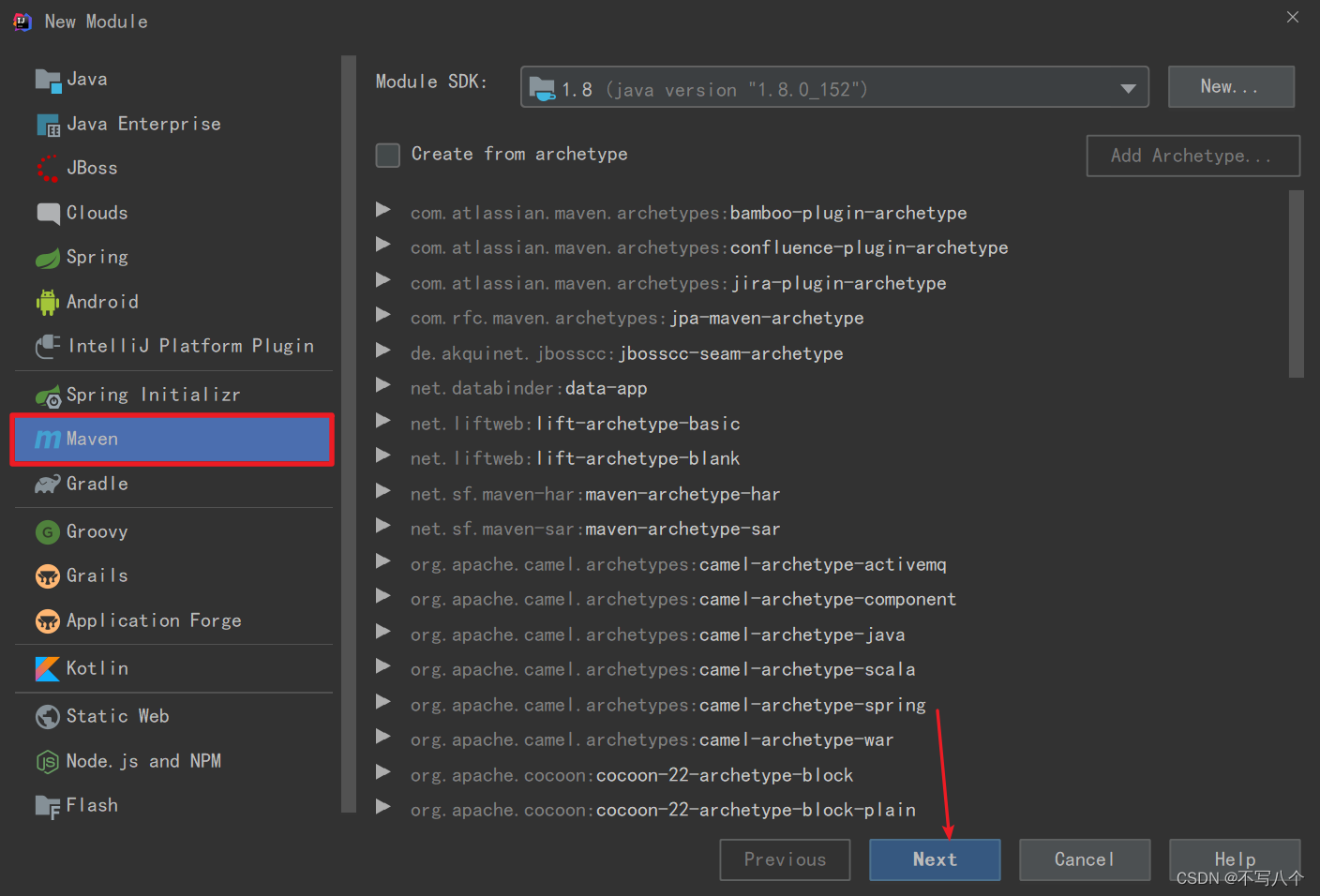
Task: Pick the Node.js and NPM icon
Action: point(48,762)
